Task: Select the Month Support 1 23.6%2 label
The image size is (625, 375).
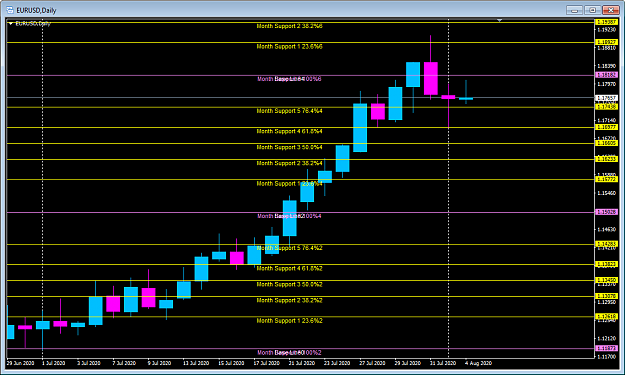Action: 289,321
